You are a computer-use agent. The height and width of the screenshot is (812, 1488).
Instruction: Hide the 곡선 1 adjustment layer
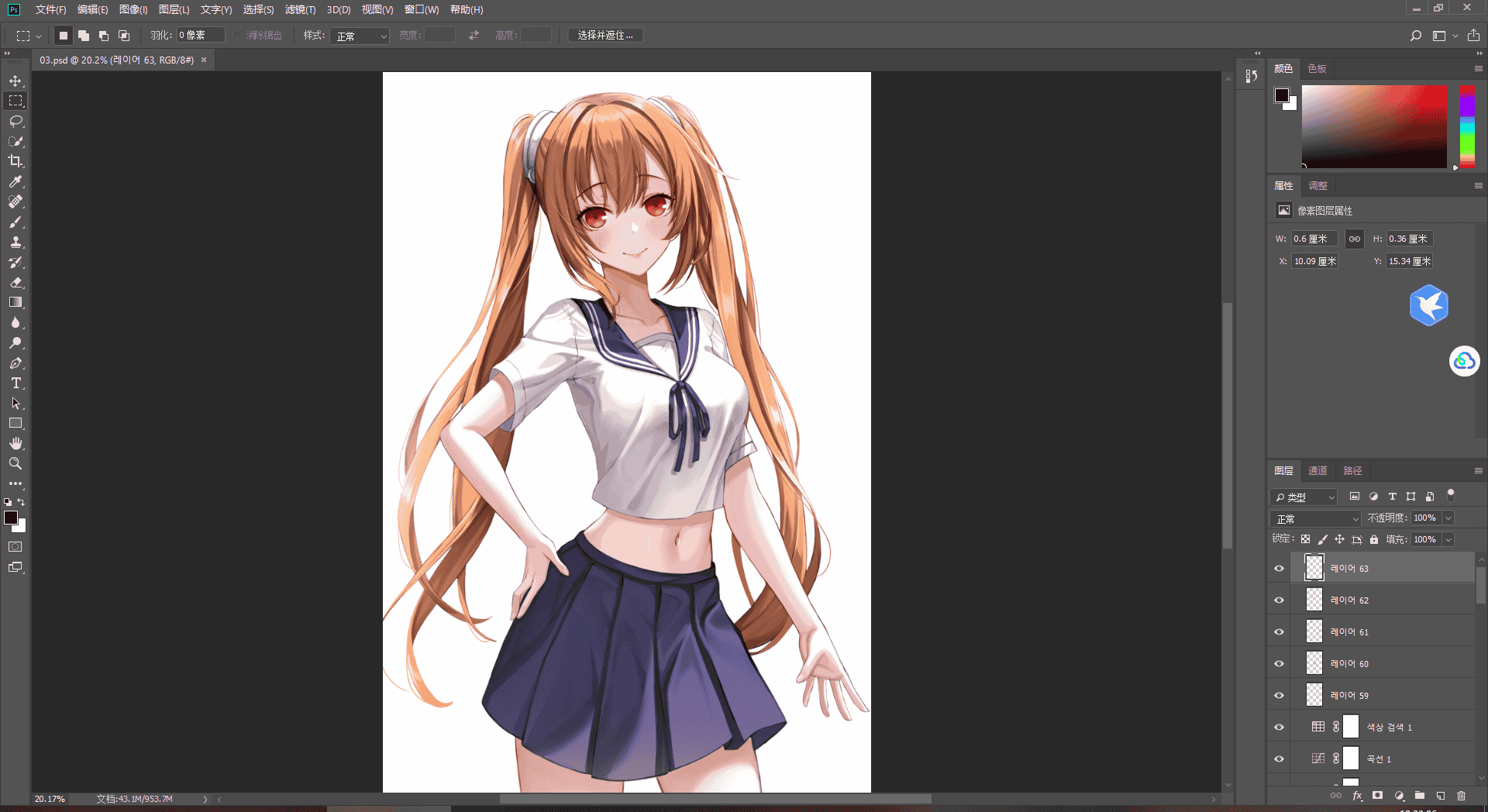[x=1280, y=759]
